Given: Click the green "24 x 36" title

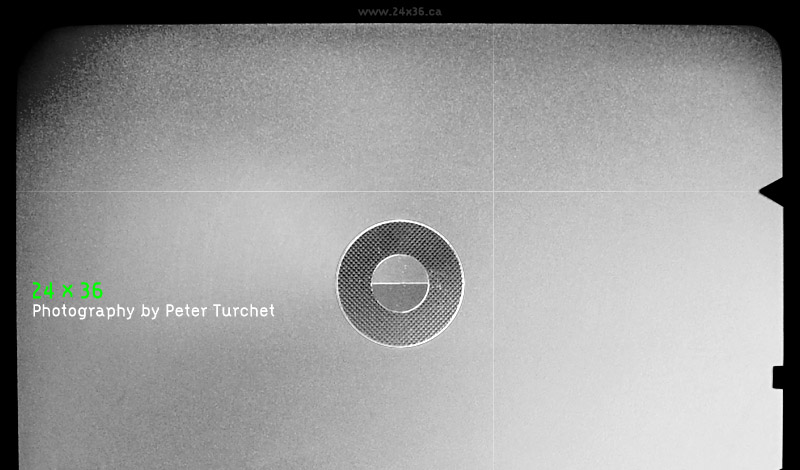Looking at the screenshot, I should tap(67, 291).
